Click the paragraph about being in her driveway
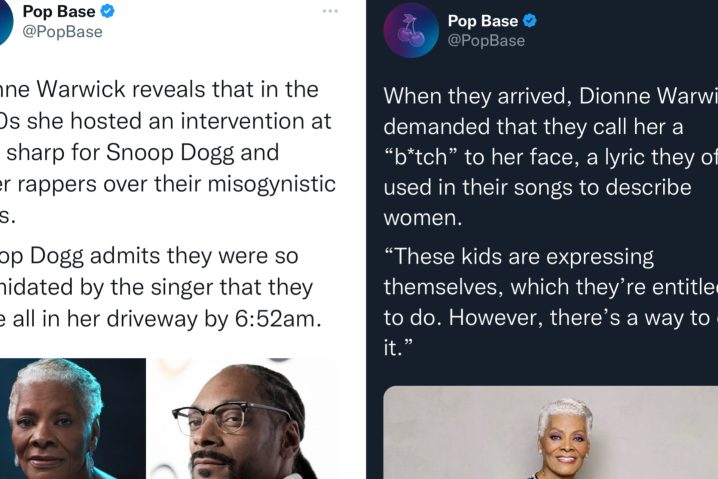The image size is (718, 479). point(160,288)
